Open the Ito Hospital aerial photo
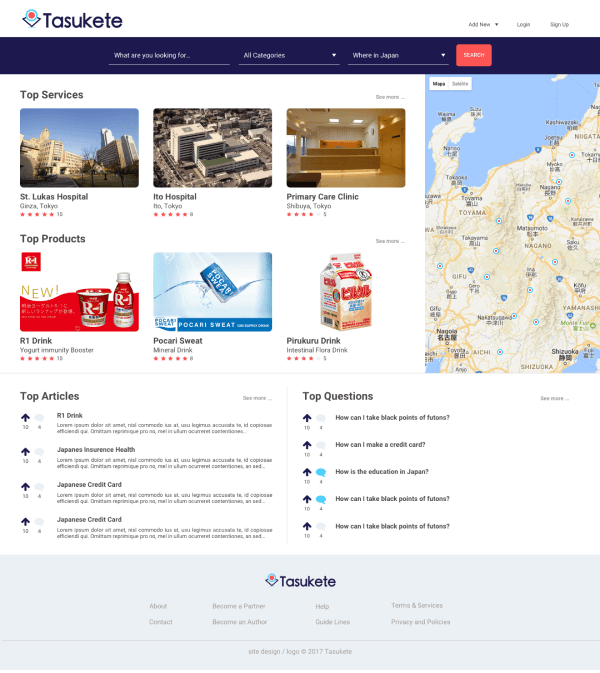Viewport: 600px width, 673px height. point(212,148)
